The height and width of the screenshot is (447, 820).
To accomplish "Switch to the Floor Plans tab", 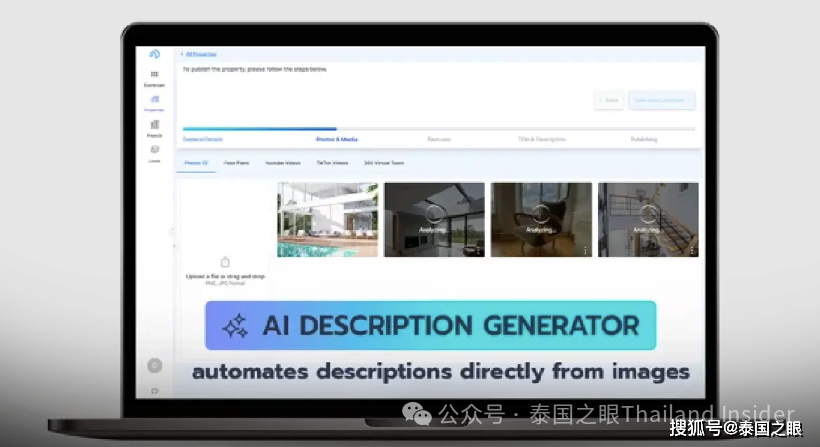I will tap(237, 161).
